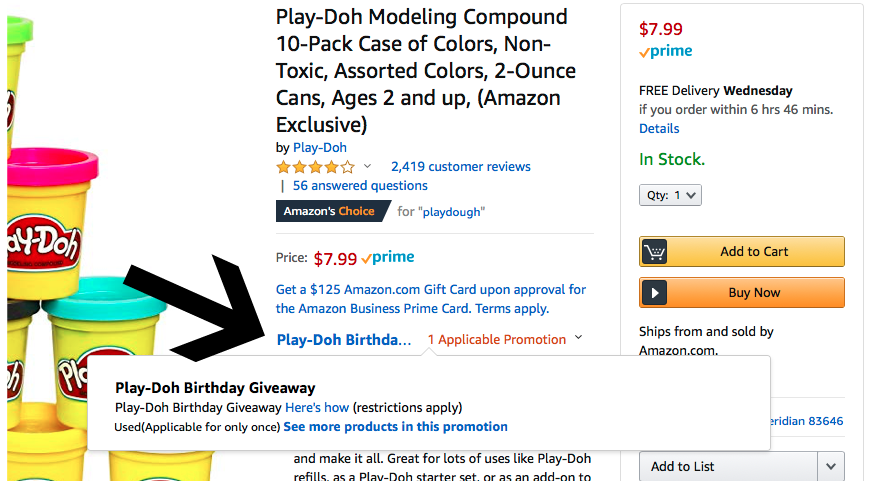Click the Prime logo beside the price
873x481 pixels.
click(x=388, y=258)
